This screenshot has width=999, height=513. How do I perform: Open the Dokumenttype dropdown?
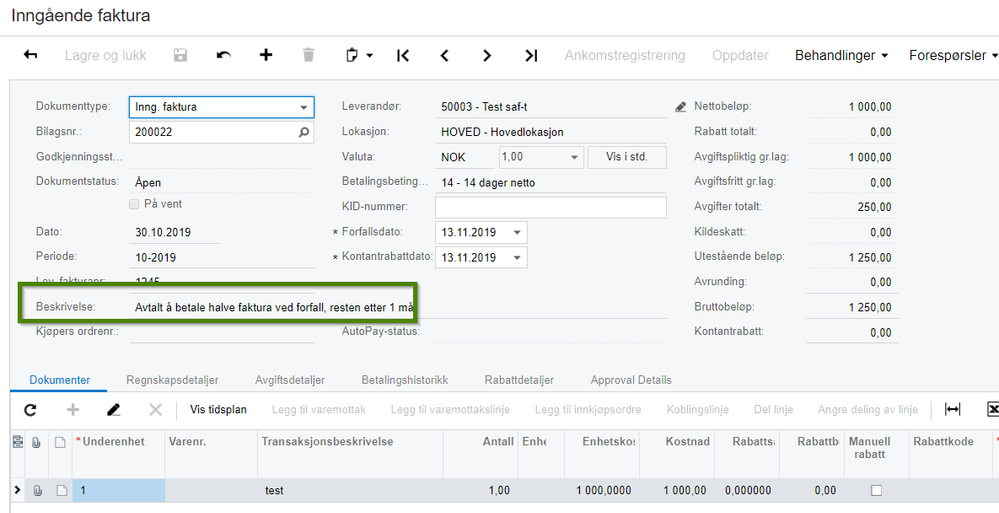click(x=304, y=107)
